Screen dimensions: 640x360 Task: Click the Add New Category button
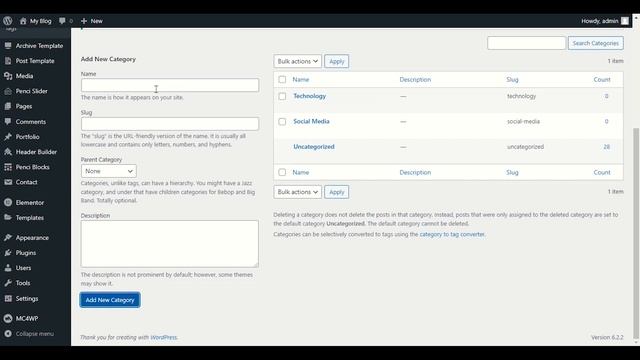(x=110, y=300)
